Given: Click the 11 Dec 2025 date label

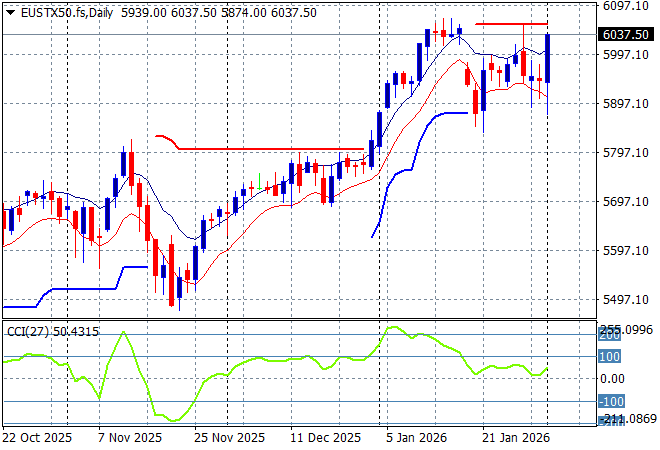Looking at the screenshot, I should [325, 438].
